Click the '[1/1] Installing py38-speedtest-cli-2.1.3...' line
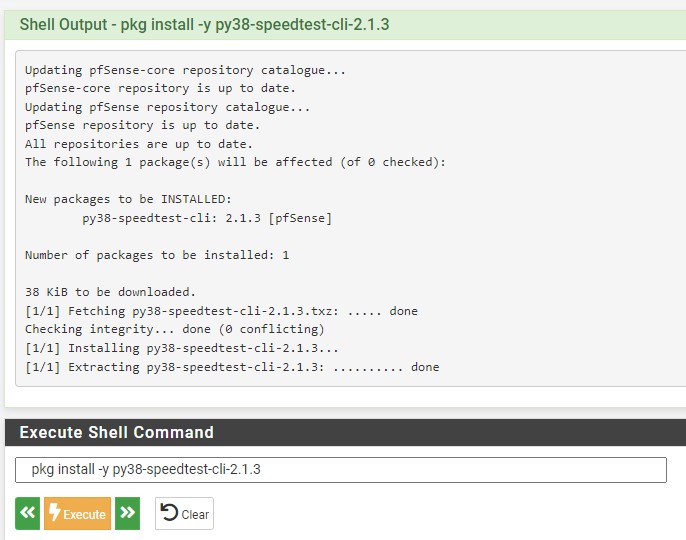686x540 pixels. point(182,348)
